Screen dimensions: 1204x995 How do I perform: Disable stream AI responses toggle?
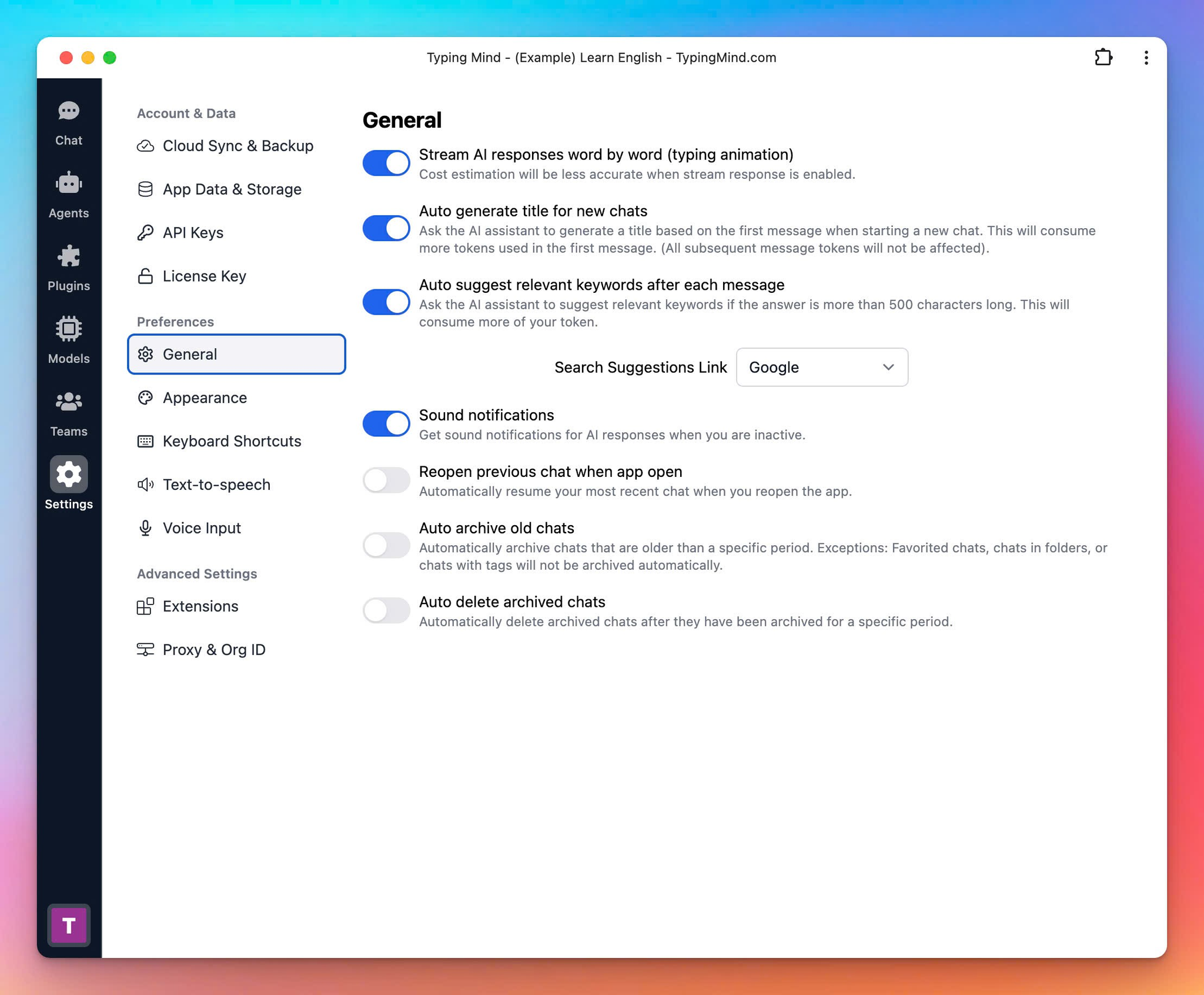(386, 163)
